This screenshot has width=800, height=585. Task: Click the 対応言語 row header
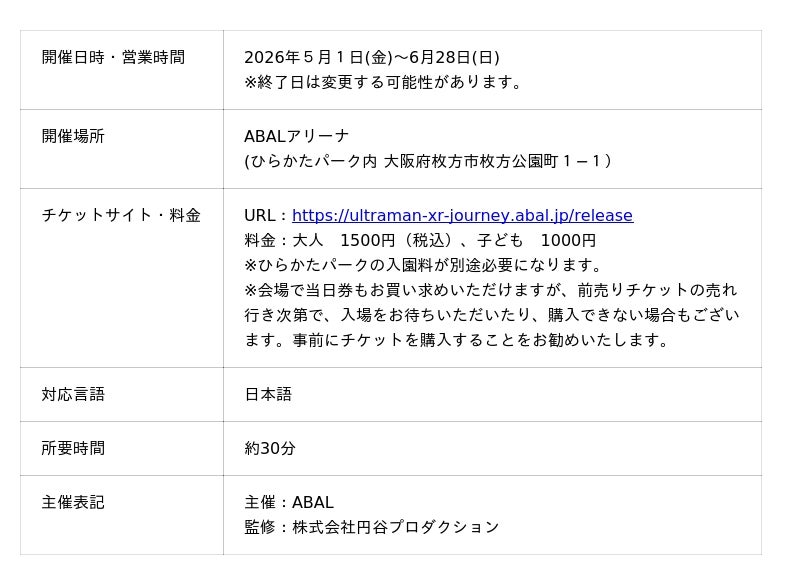73,395
